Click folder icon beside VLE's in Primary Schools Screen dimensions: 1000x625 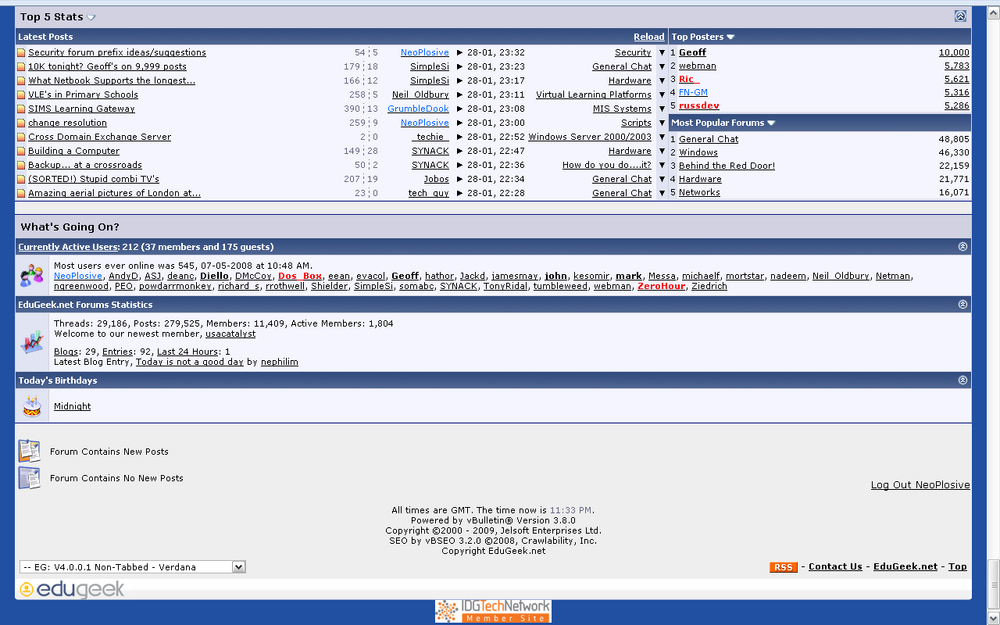(21, 95)
